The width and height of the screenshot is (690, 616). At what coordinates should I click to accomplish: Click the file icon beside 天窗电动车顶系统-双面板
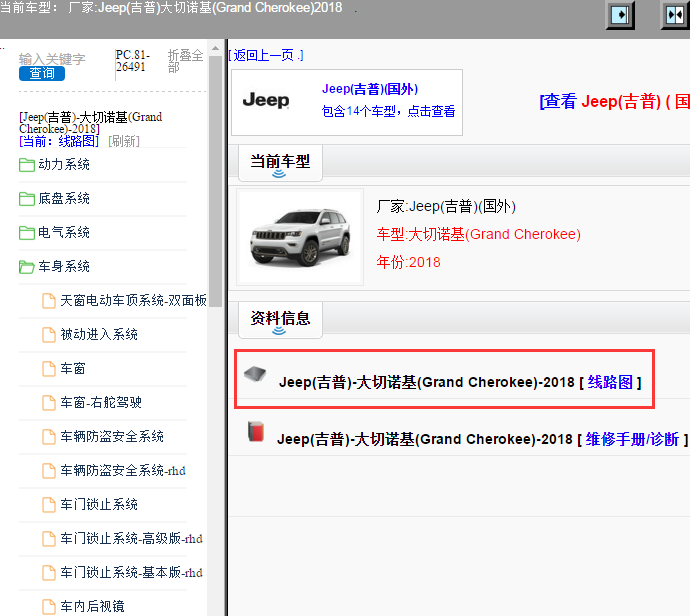click(x=49, y=301)
